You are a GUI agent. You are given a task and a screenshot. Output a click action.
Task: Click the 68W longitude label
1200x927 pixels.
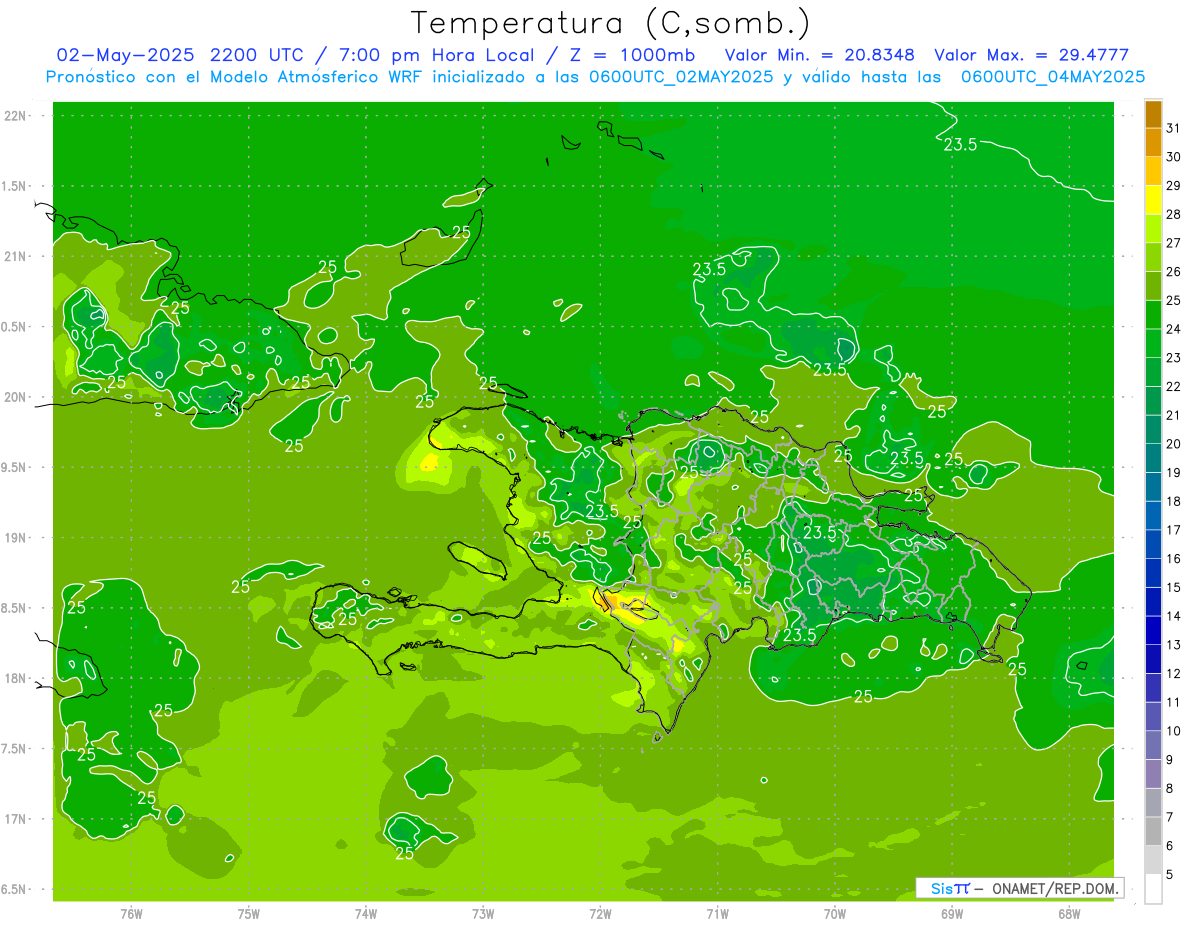click(1068, 914)
